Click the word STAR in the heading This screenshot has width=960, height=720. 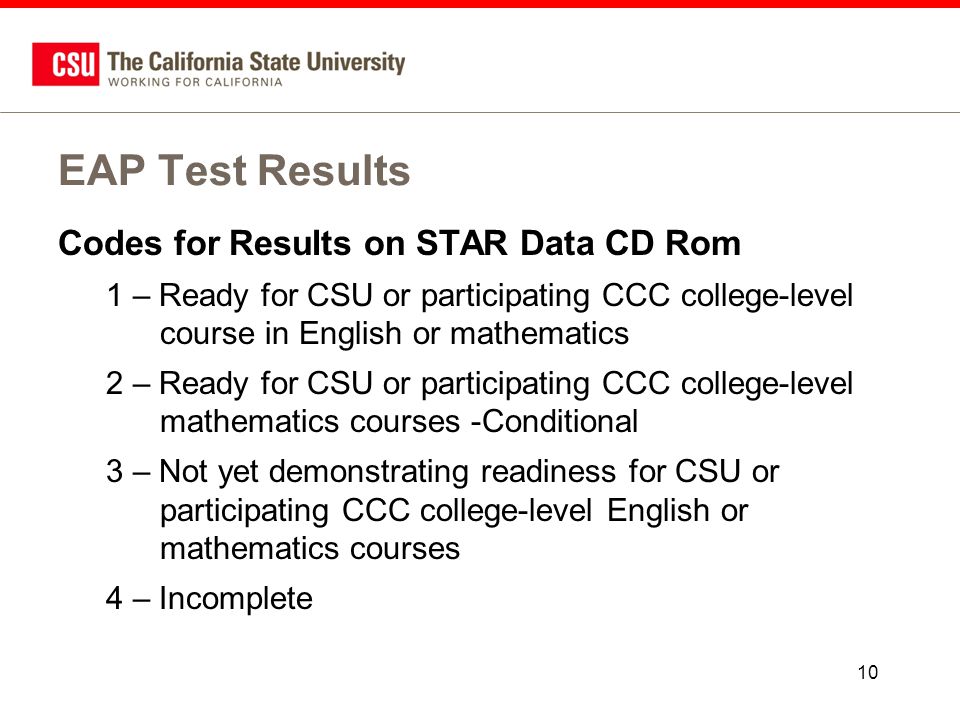tap(462, 243)
